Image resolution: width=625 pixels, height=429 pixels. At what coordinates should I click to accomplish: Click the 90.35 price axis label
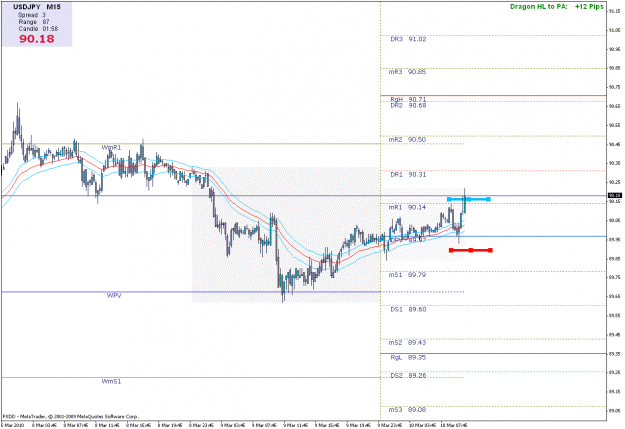click(614, 163)
